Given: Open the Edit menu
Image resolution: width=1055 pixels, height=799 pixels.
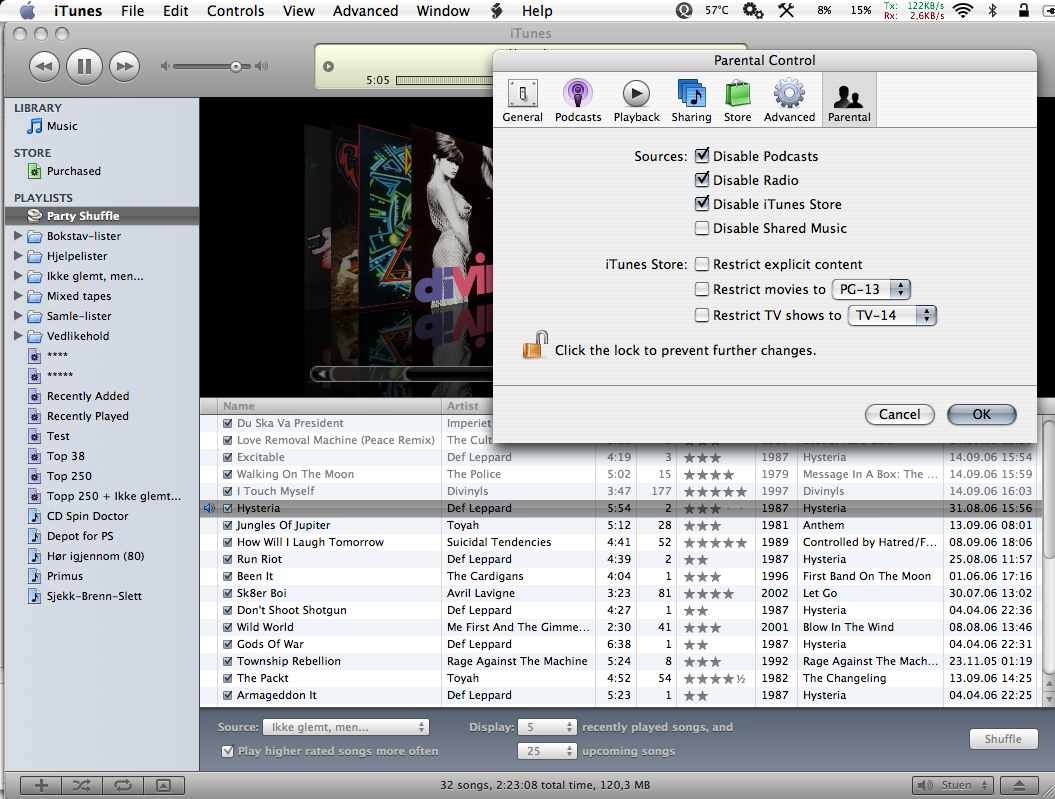Looking at the screenshot, I should pyautogui.click(x=175, y=11).
